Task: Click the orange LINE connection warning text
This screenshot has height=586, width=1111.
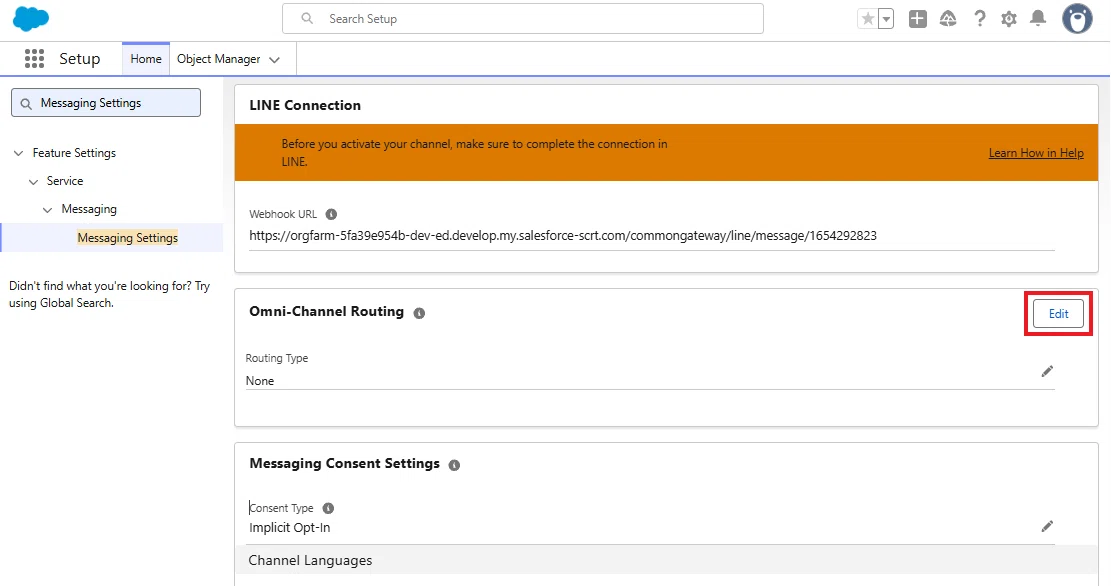Action: [474, 152]
